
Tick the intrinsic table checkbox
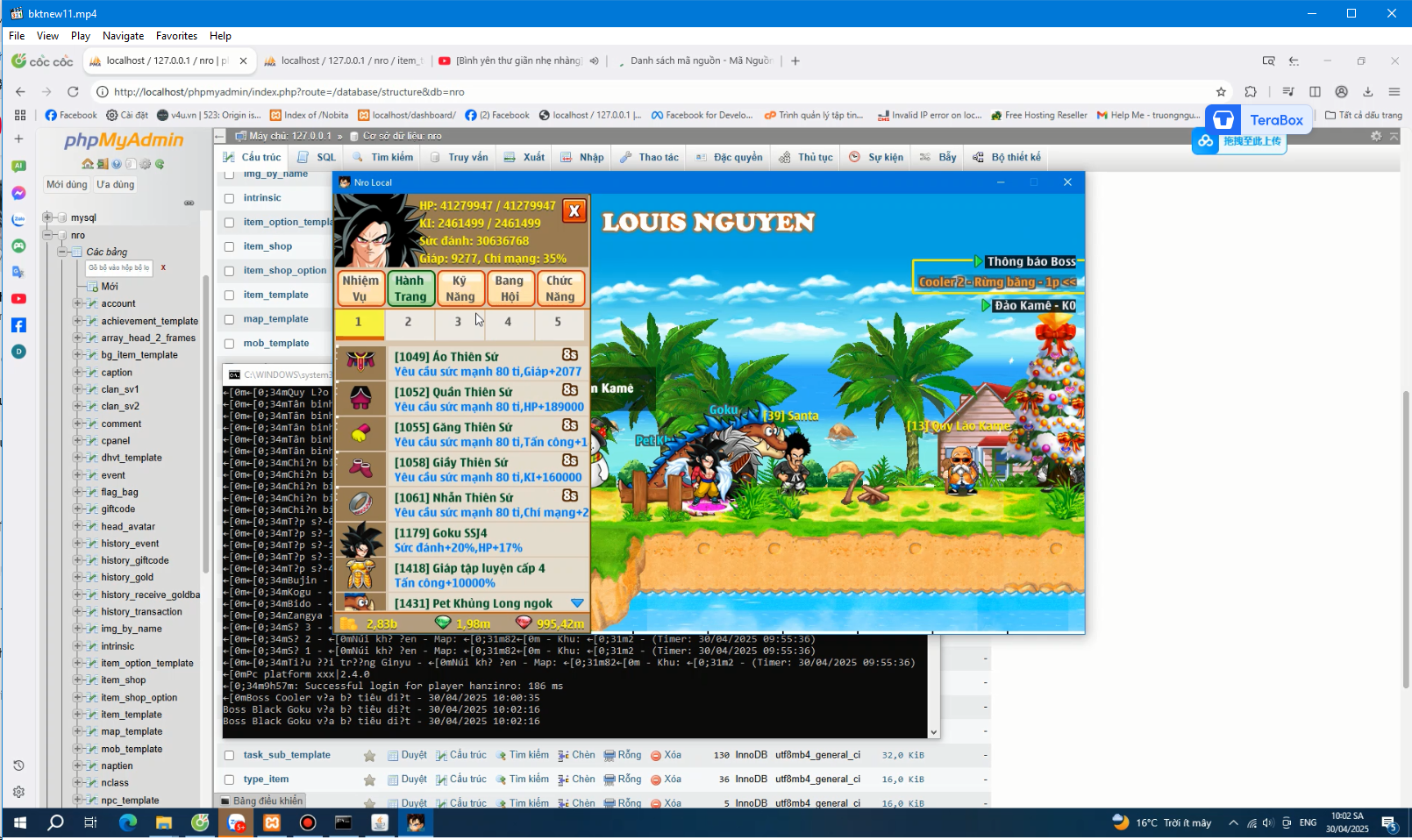click(x=229, y=198)
